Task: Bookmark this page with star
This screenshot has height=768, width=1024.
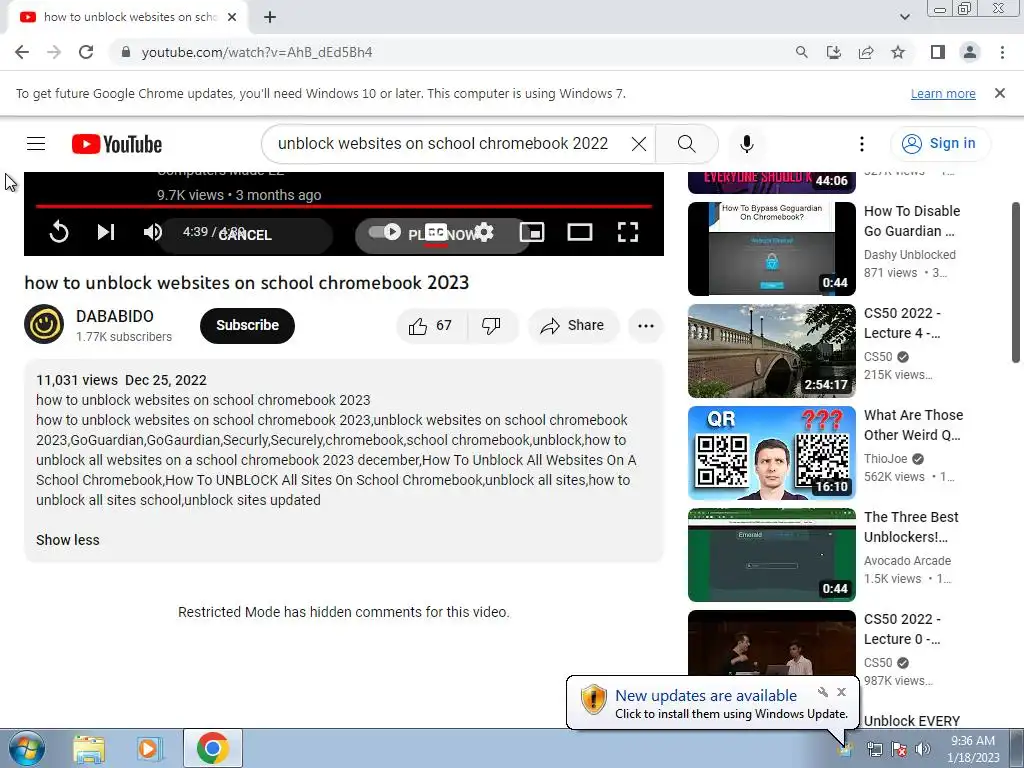Action: 898,52
